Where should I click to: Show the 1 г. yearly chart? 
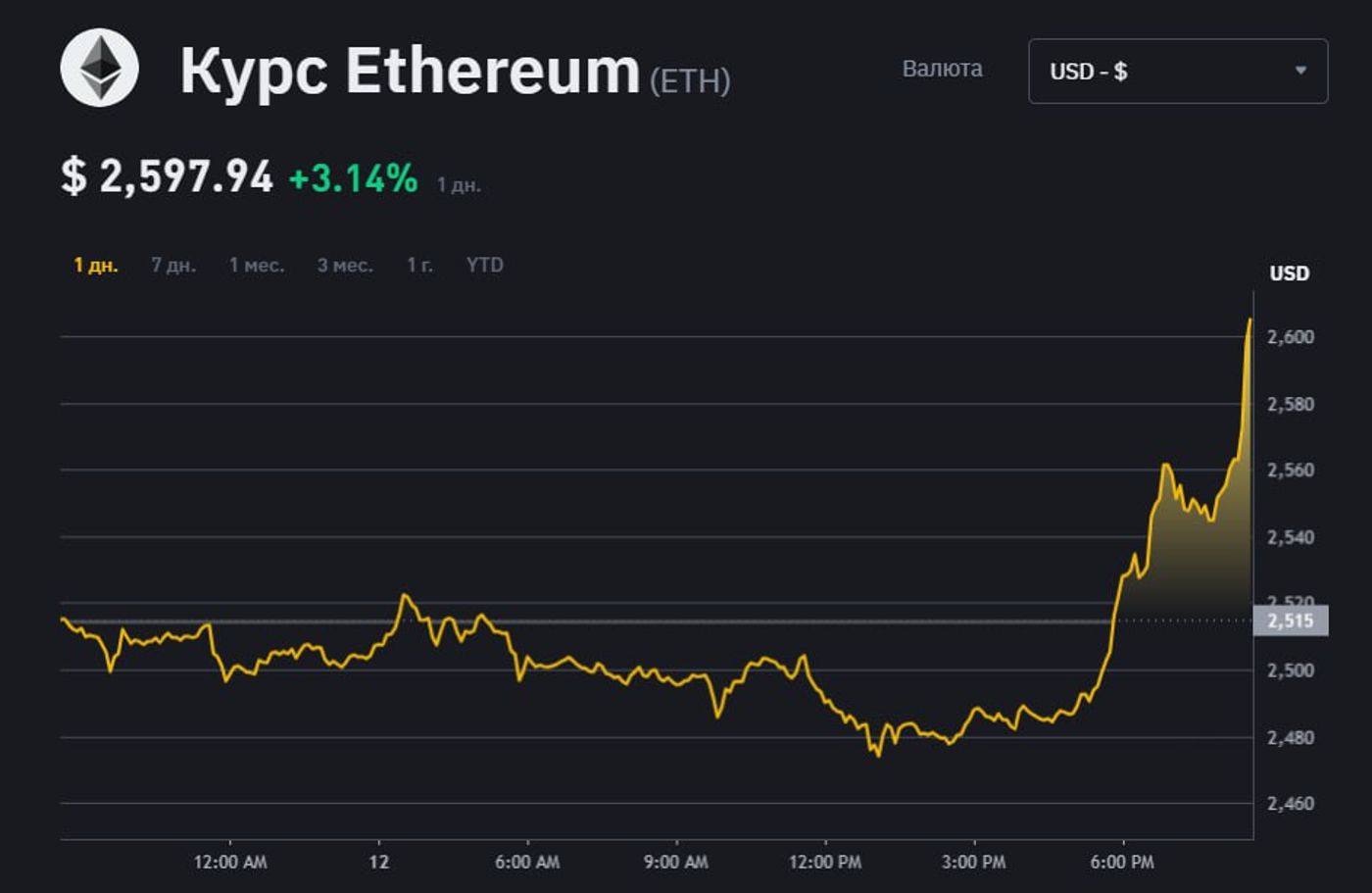coord(419,266)
